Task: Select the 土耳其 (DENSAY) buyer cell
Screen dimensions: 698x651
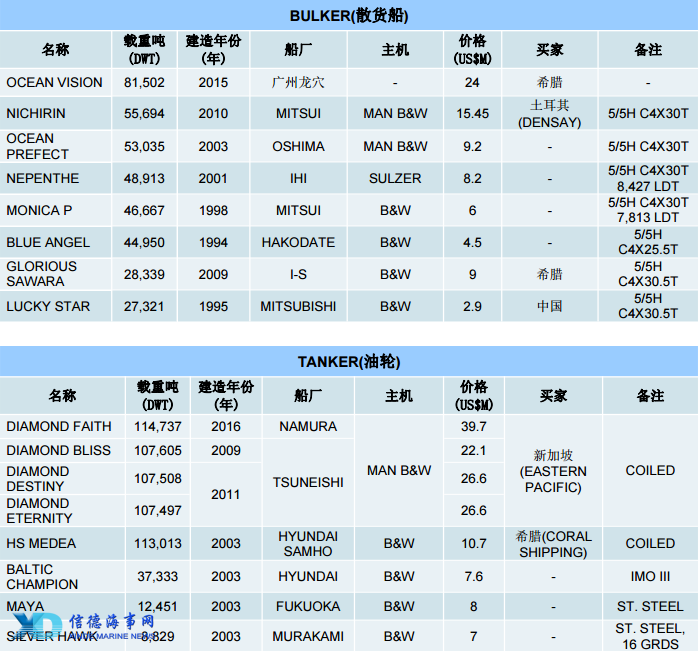Action: [x=549, y=114]
